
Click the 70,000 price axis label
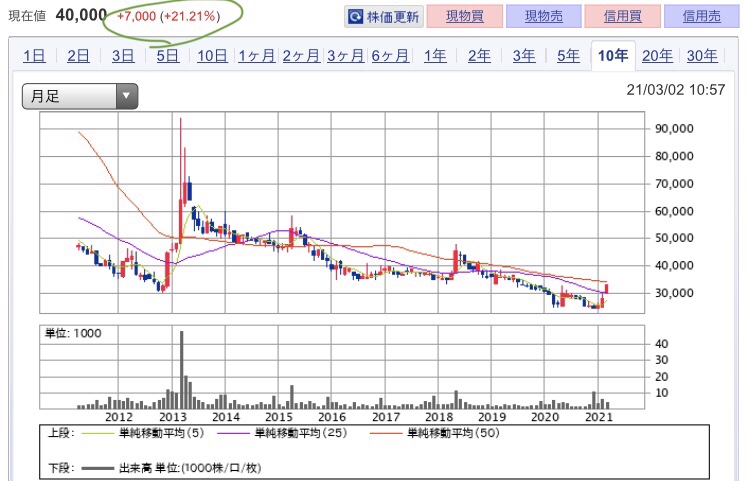[674, 183]
